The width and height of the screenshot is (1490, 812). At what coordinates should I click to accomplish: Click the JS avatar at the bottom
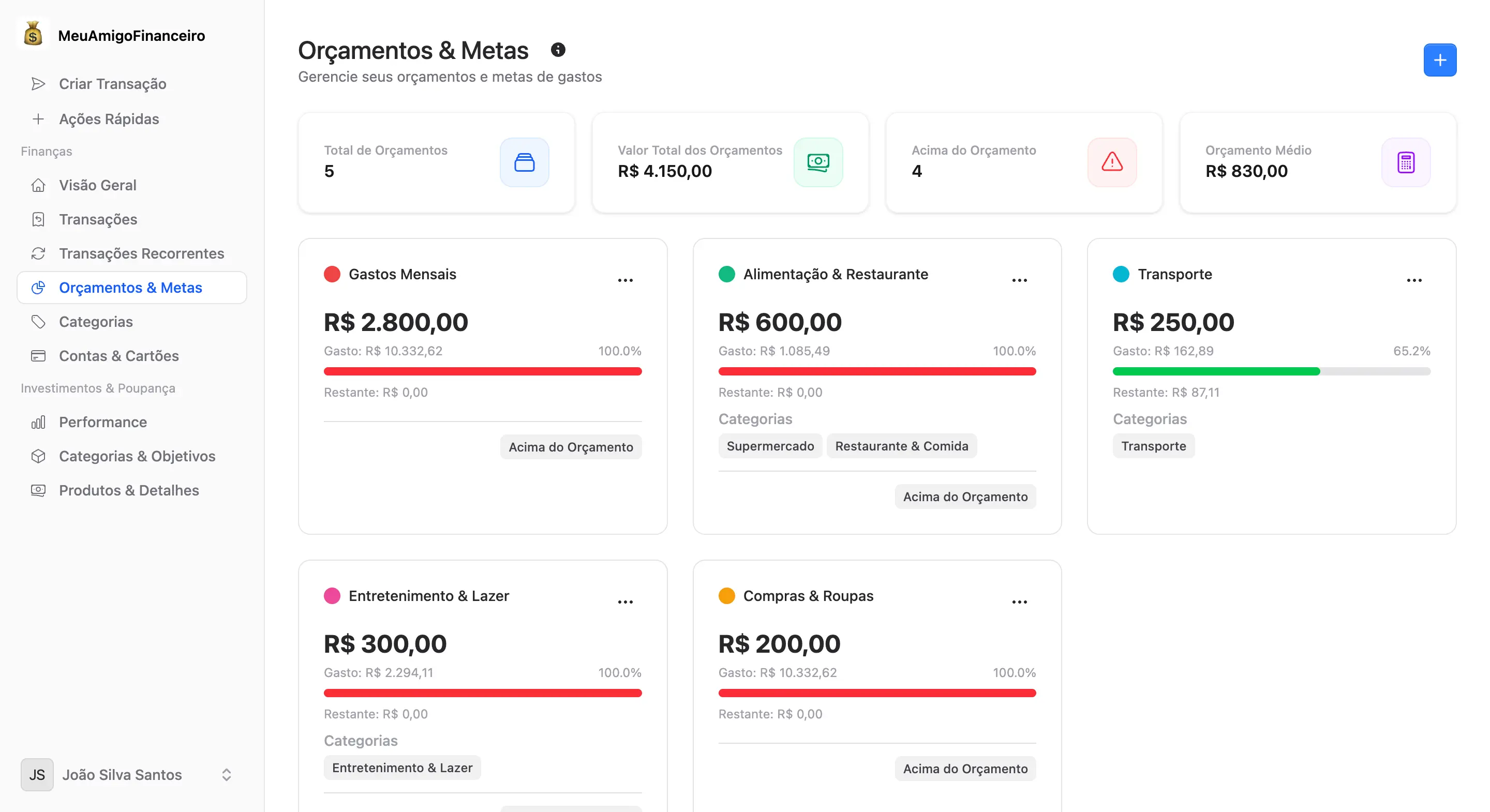pyautogui.click(x=37, y=775)
